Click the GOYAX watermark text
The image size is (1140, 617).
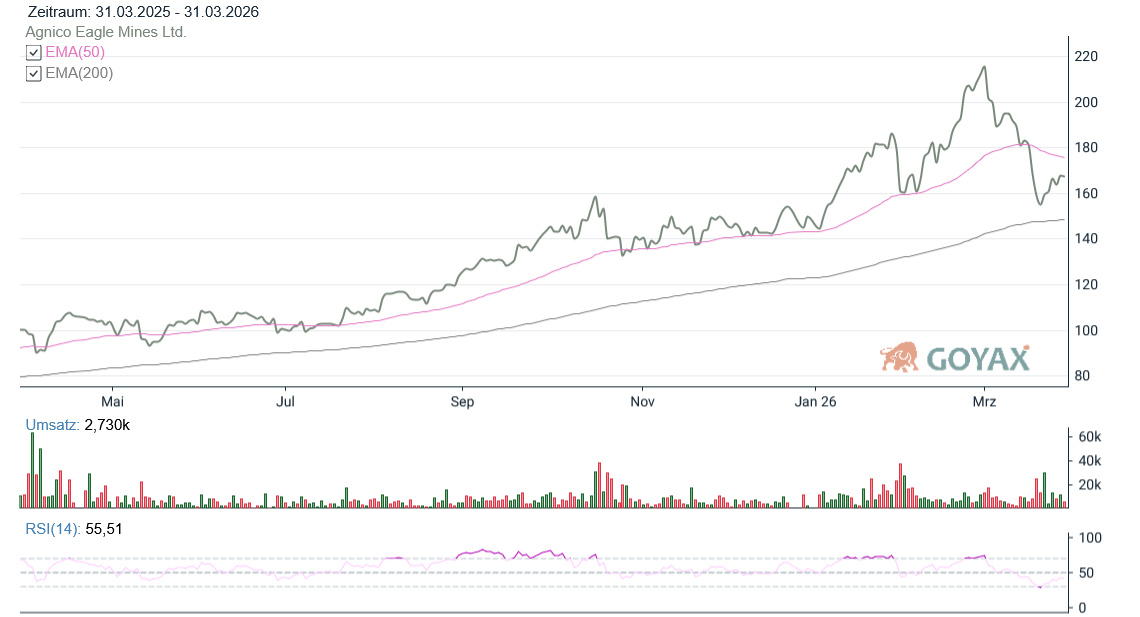977,358
